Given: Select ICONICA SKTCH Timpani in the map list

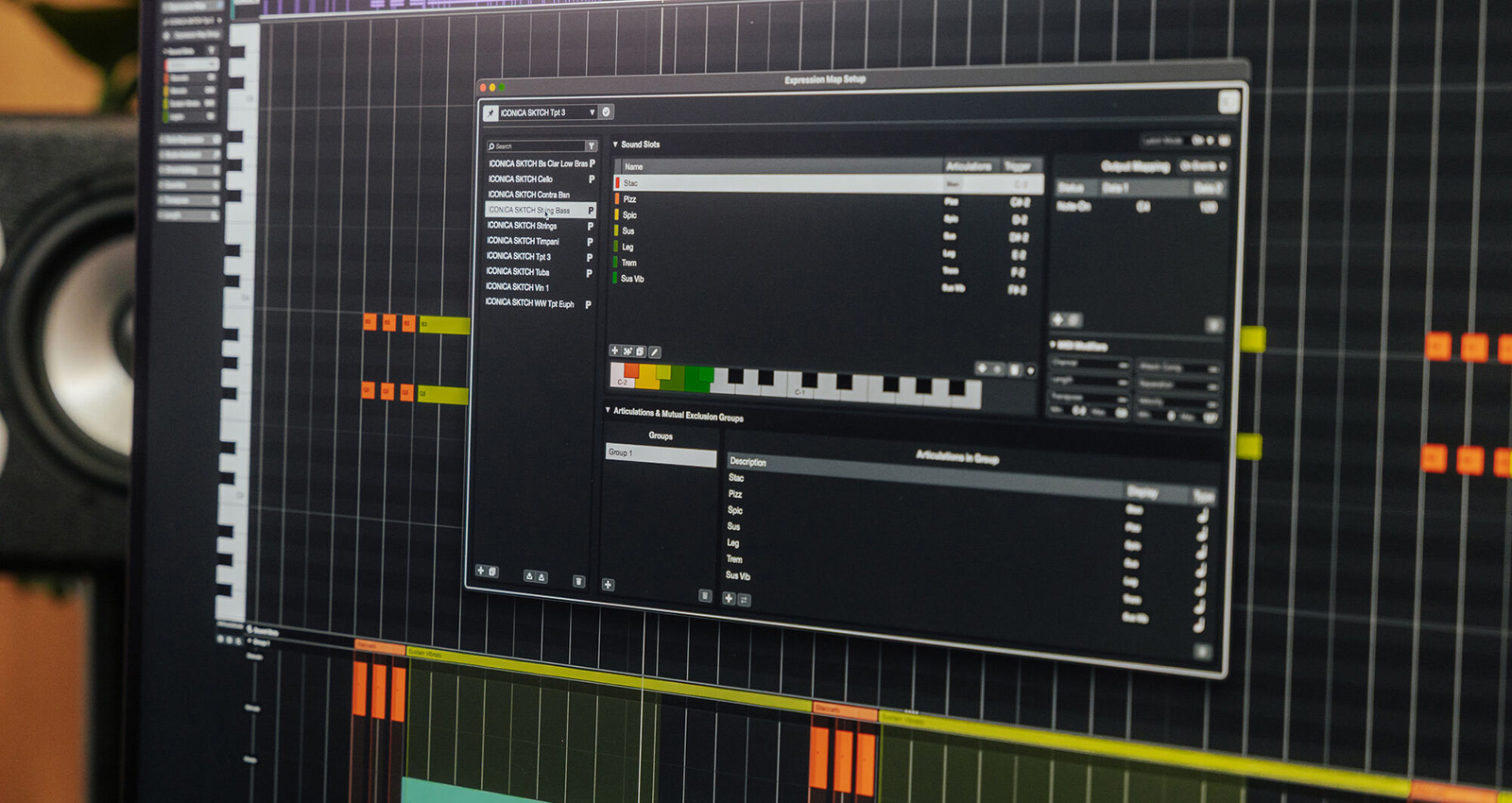Looking at the screenshot, I should (523, 241).
